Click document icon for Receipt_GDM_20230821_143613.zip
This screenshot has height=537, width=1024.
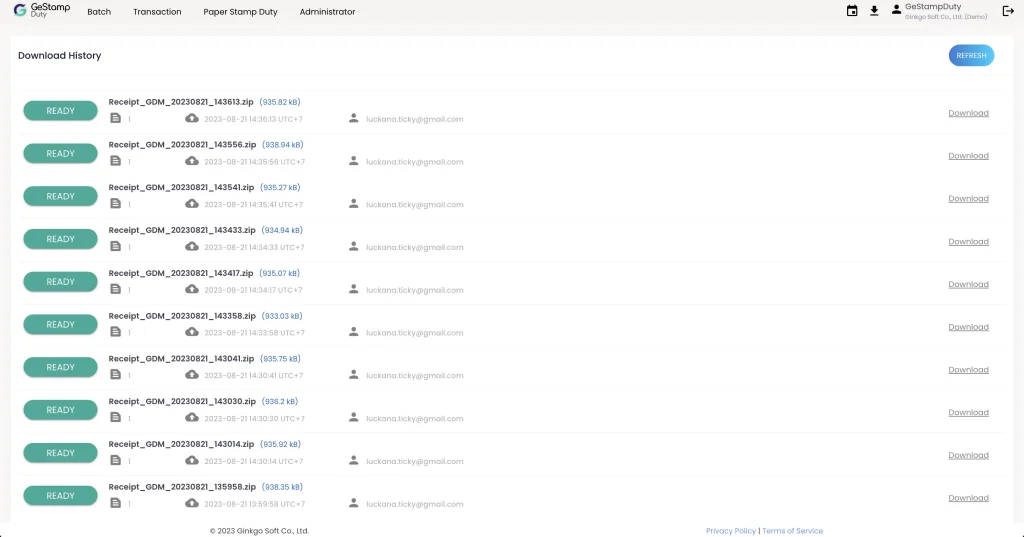(x=115, y=119)
